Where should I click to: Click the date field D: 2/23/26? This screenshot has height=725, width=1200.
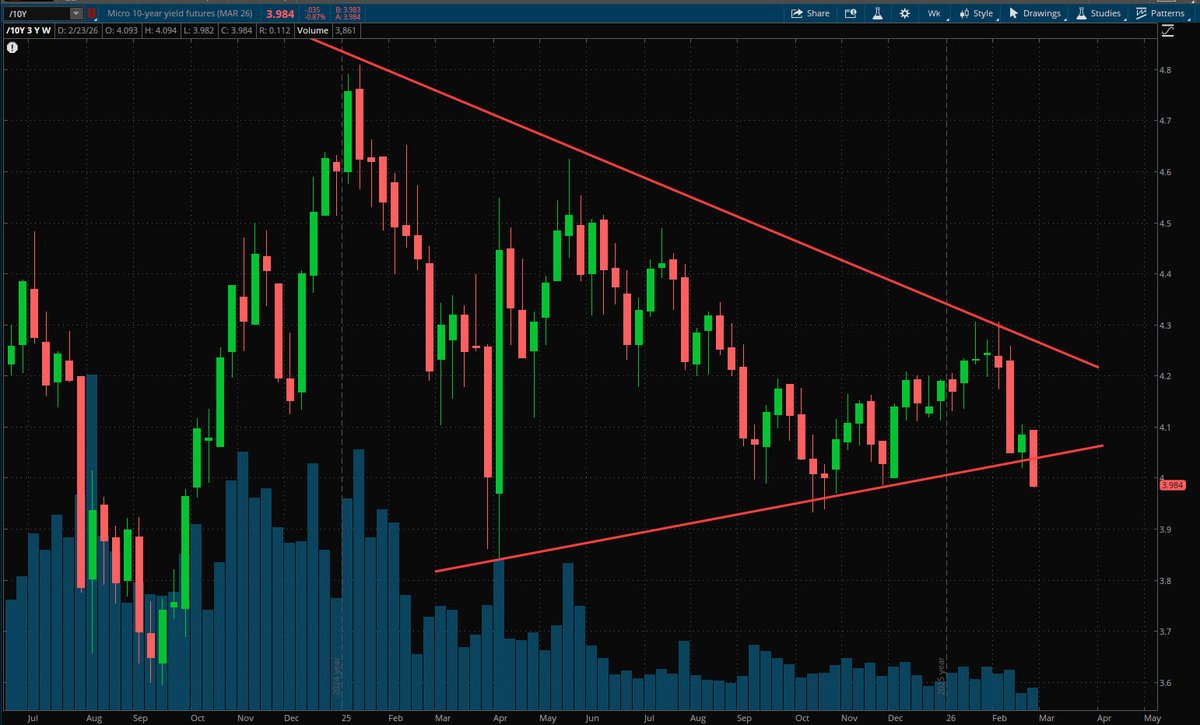point(80,31)
